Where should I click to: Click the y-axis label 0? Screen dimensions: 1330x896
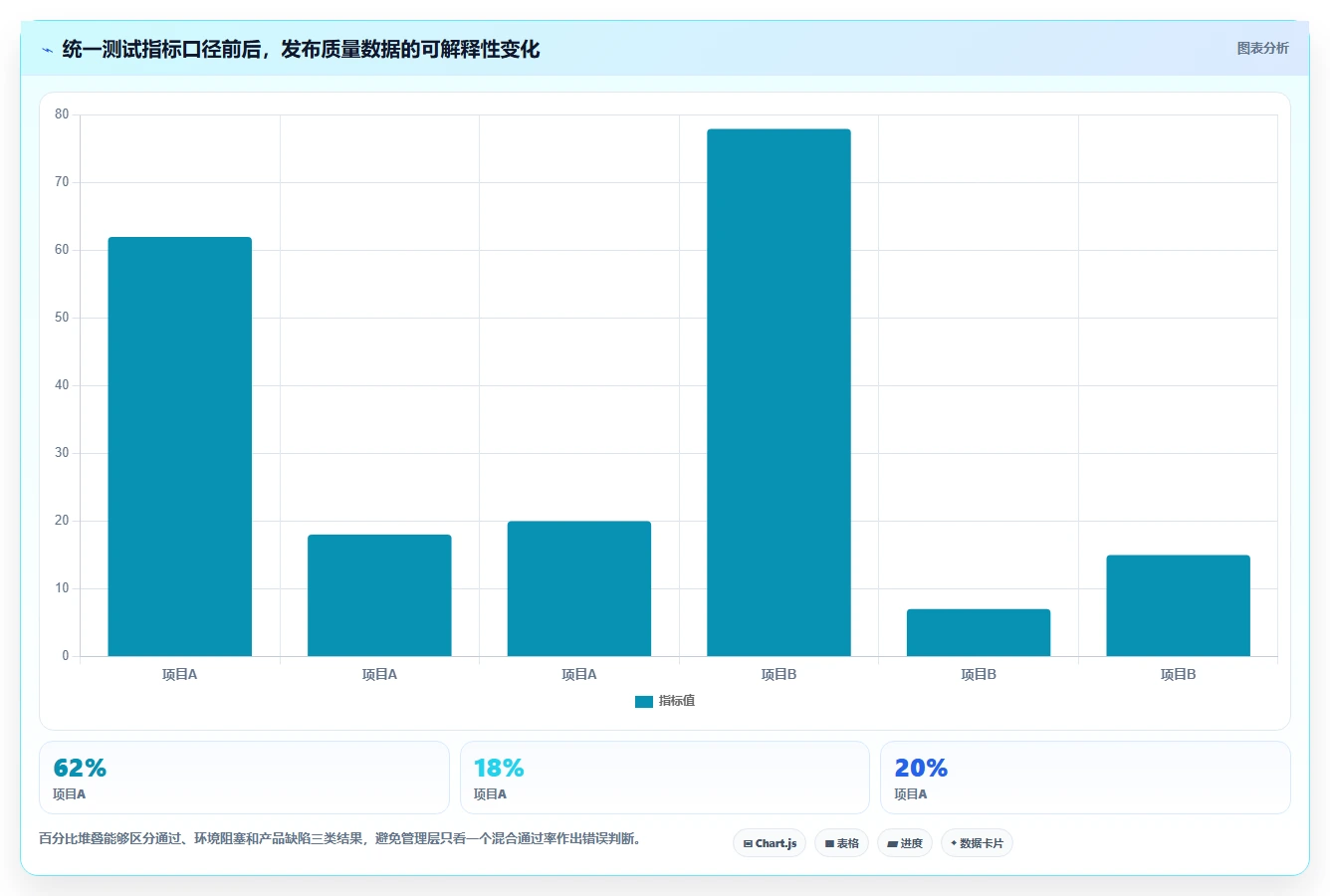(x=66, y=656)
